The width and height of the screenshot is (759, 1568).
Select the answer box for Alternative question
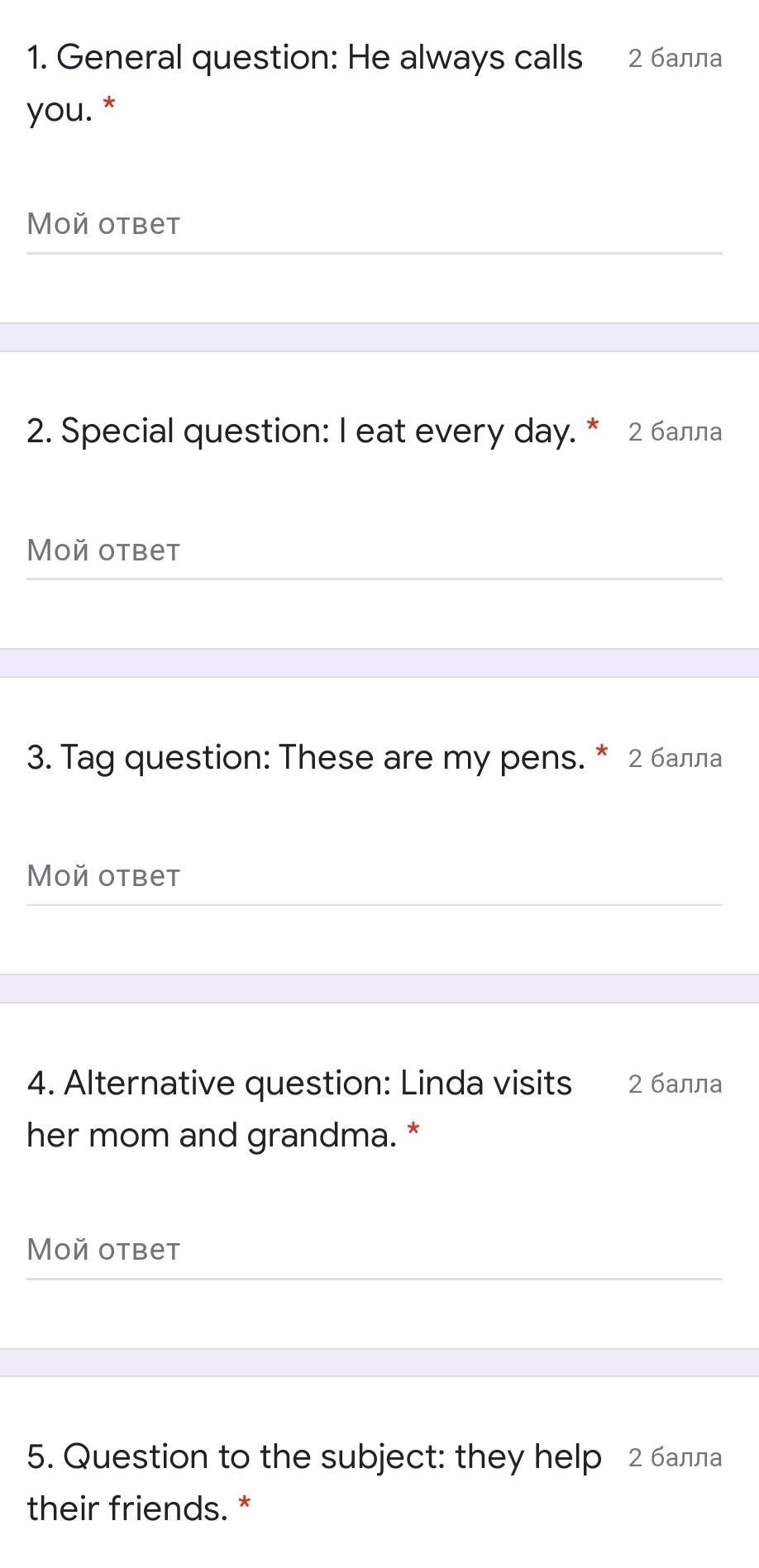374,1250
